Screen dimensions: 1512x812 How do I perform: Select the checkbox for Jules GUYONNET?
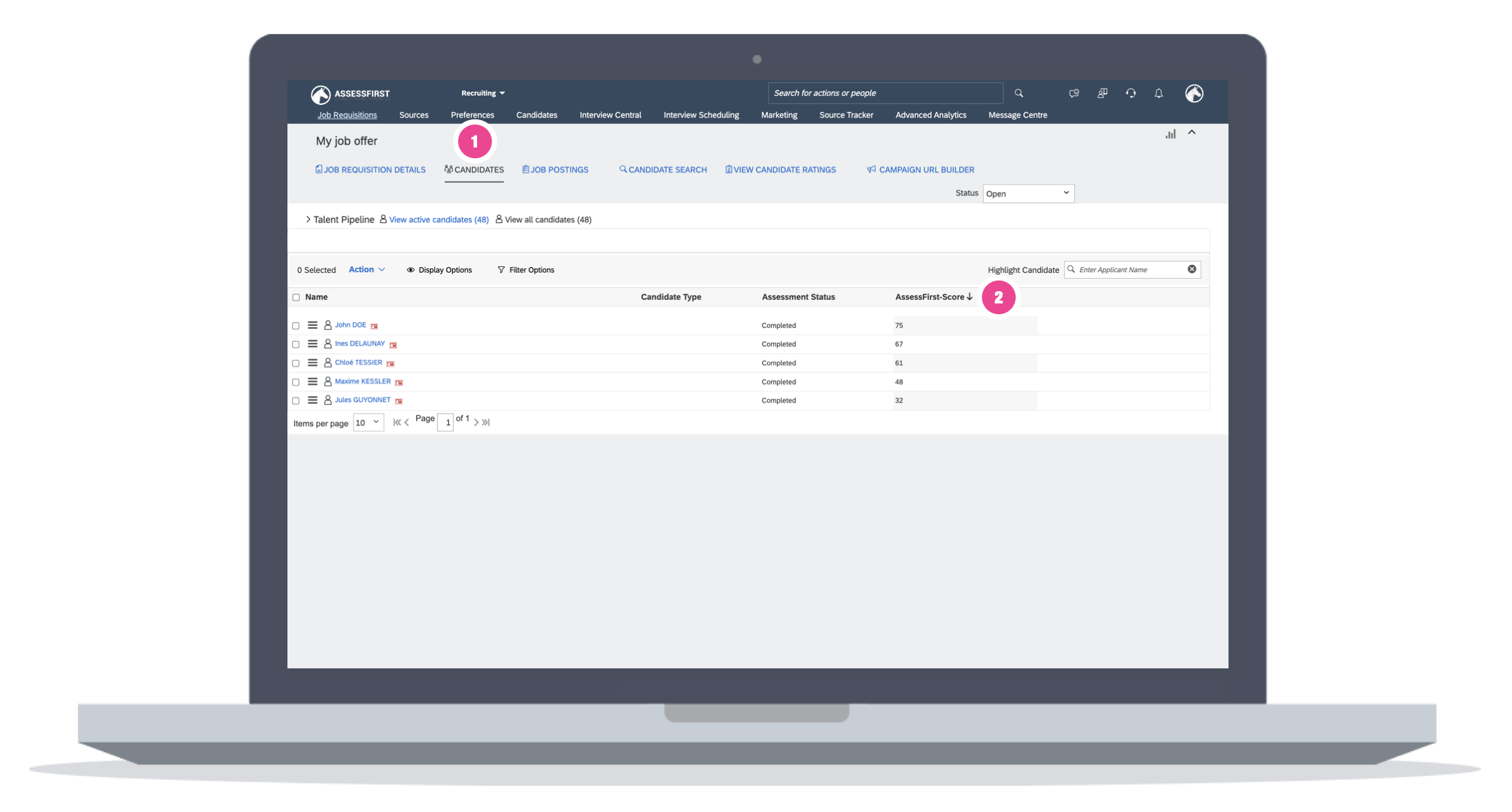(296, 401)
